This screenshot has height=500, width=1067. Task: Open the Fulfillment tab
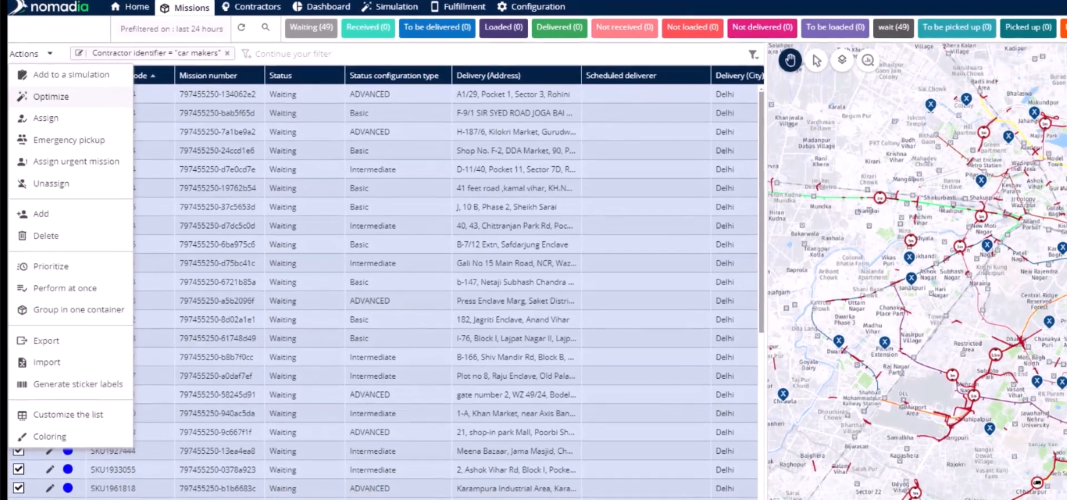click(459, 7)
